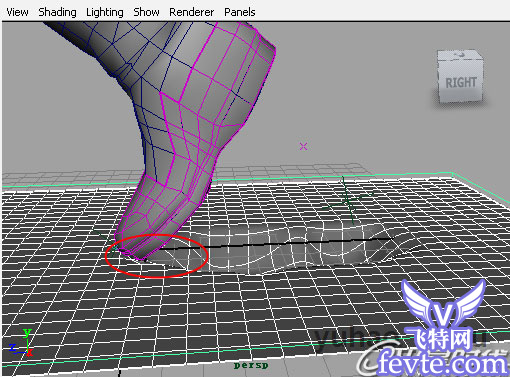This screenshot has width=510, height=377.
Task: Click the RIGHT face of the ViewCube
Action: tap(461, 83)
